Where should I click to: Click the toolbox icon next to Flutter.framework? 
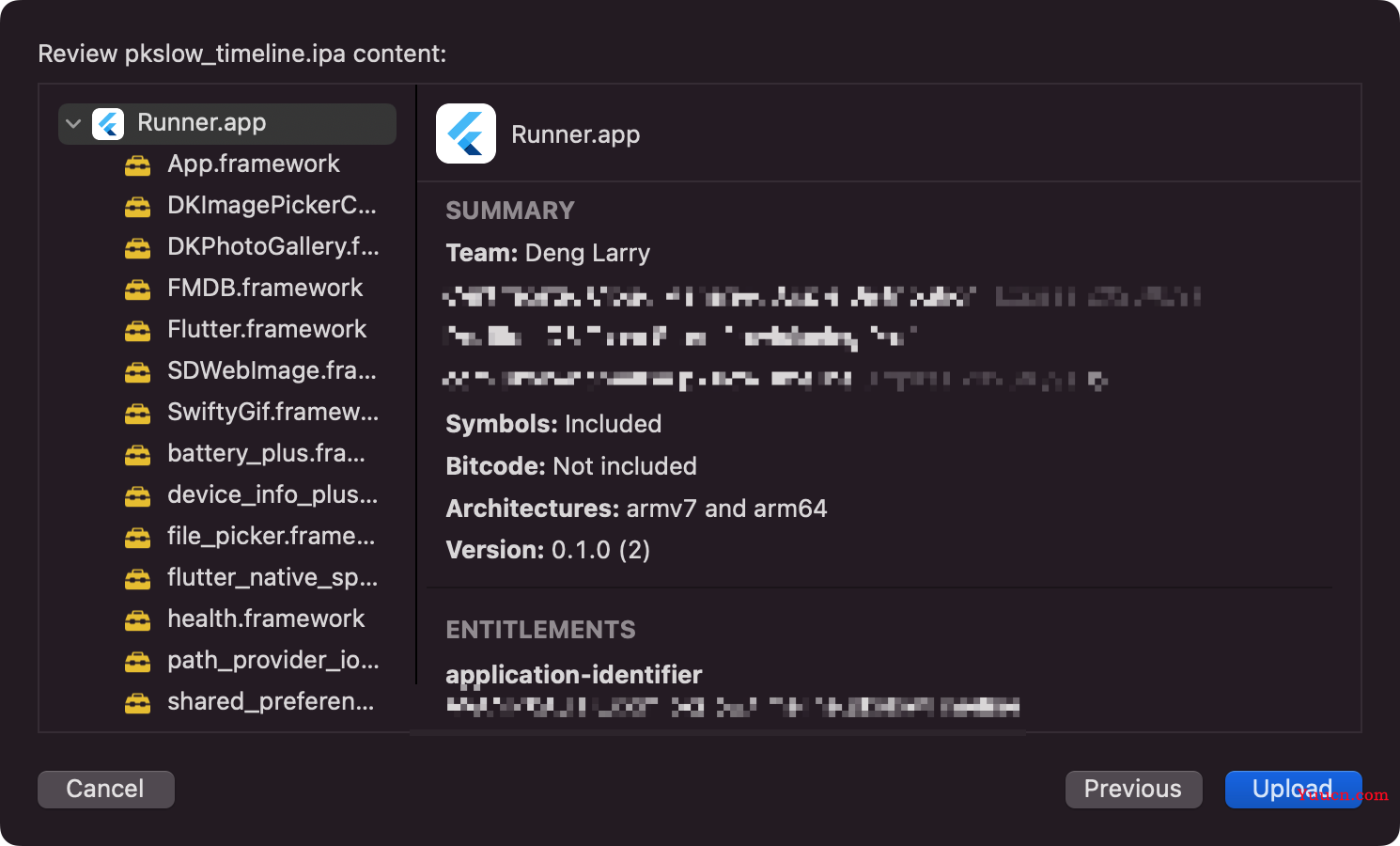click(138, 331)
